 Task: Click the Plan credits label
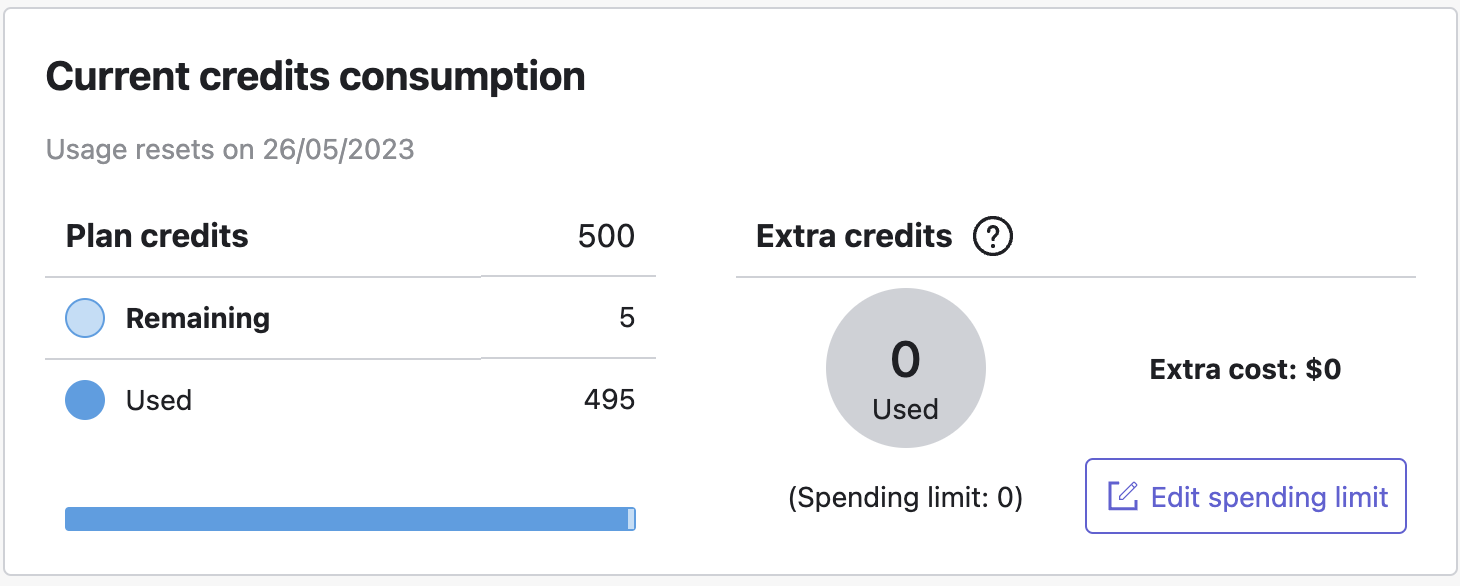click(157, 236)
